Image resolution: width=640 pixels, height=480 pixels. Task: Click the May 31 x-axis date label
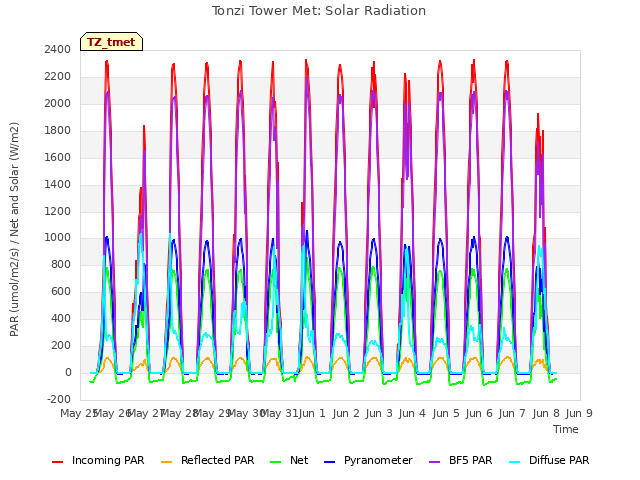tap(279, 413)
